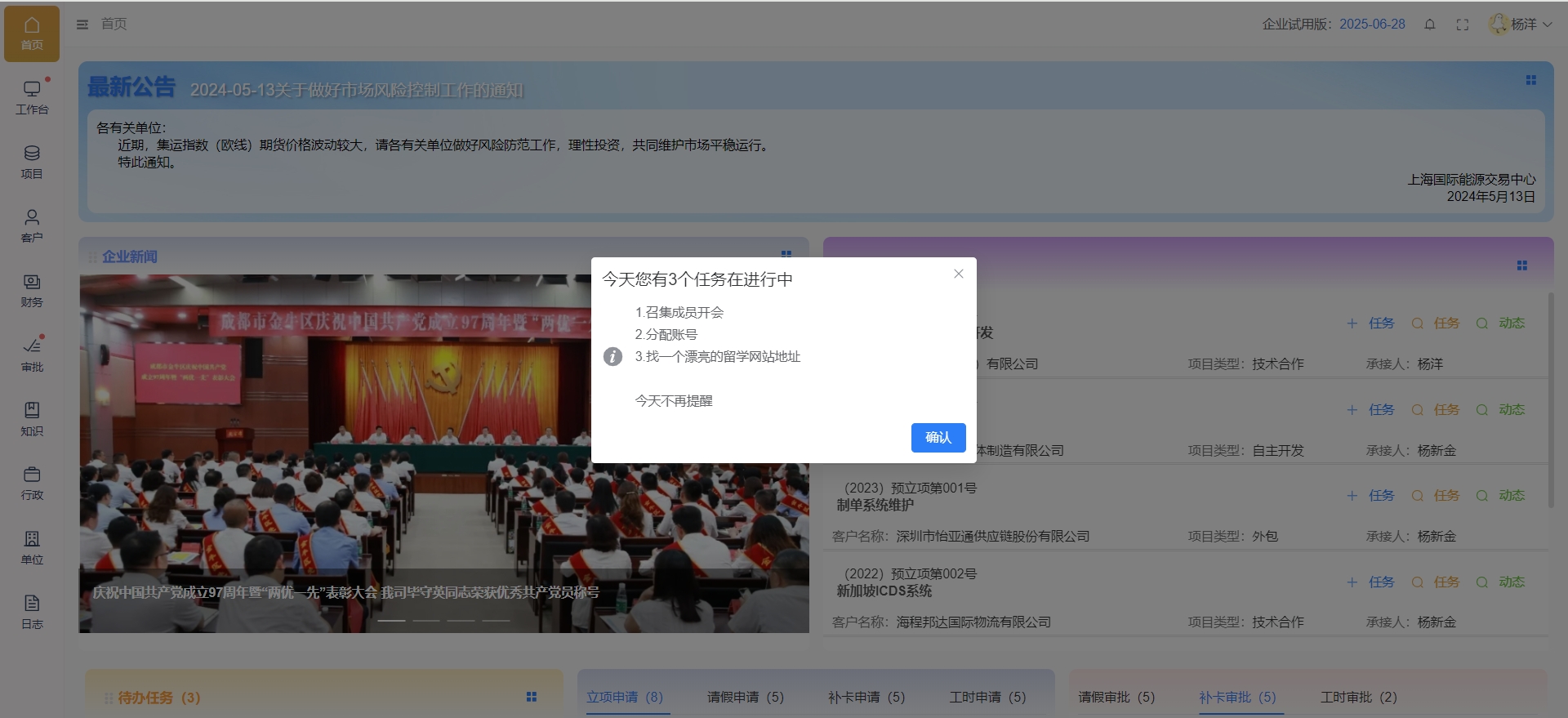View 动态 for 制单系统维护 project
The image size is (1568, 718).
(x=1501, y=496)
